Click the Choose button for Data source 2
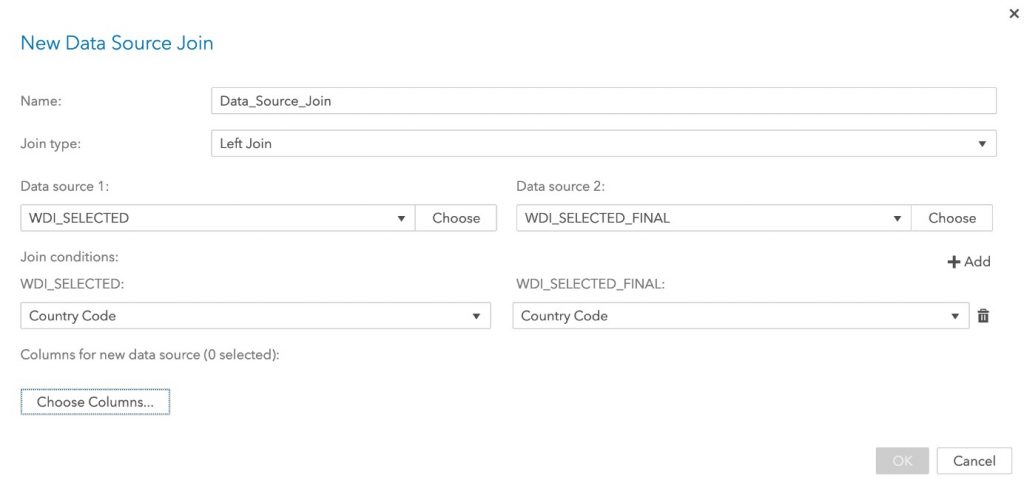The height and width of the screenshot is (486, 1024). tap(952, 218)
